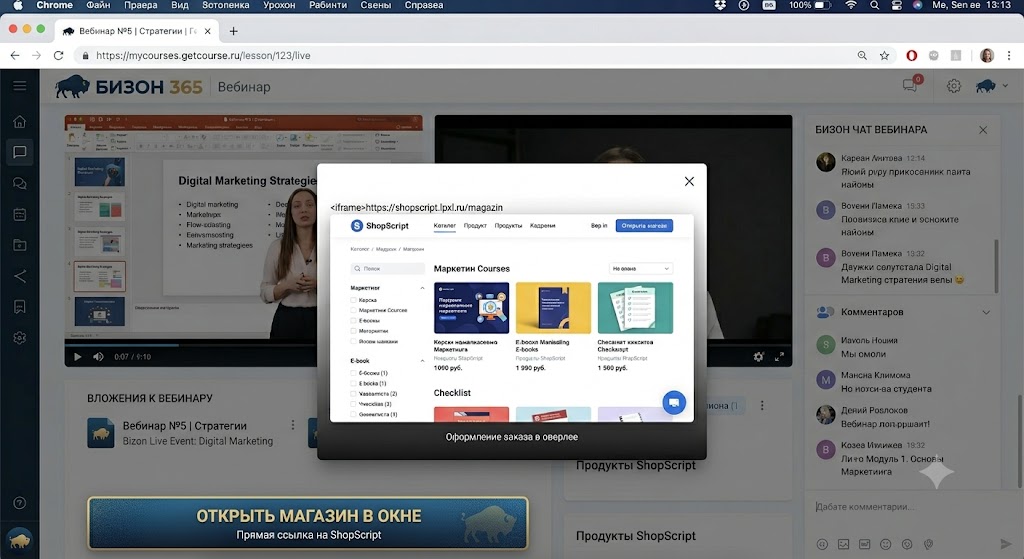Tick the Маркетнии Courcee filter checkbox
This screenshot has width=1024, height=559.
[x=353, y=310]
